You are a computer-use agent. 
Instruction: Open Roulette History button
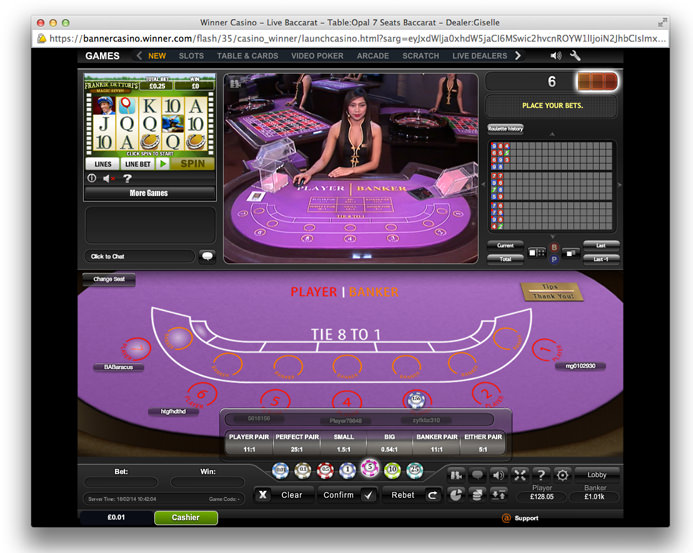[505, 128]
